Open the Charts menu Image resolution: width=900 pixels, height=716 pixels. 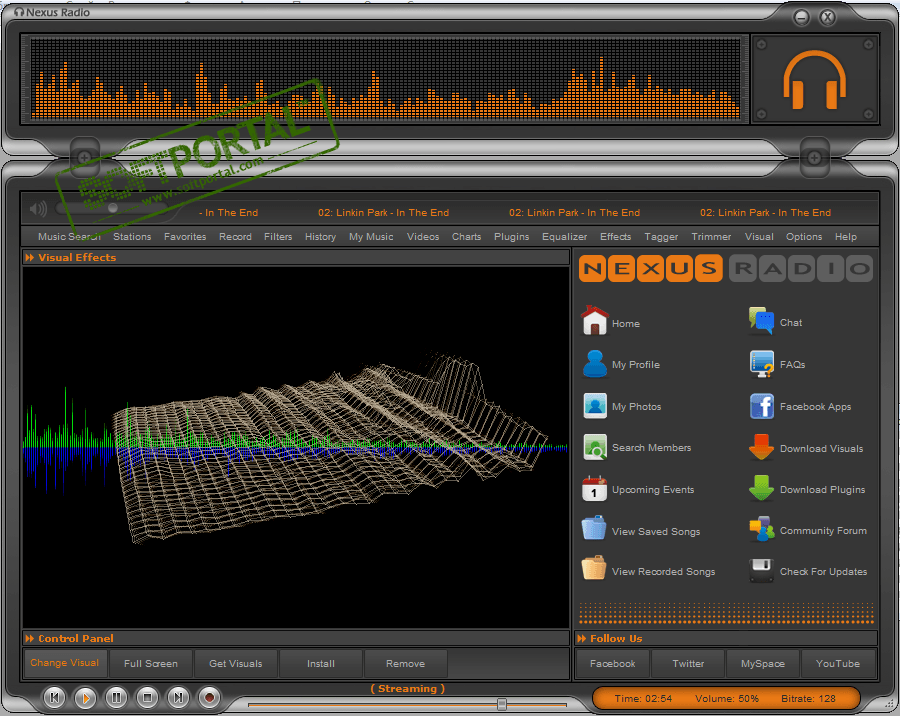[466, 237]
